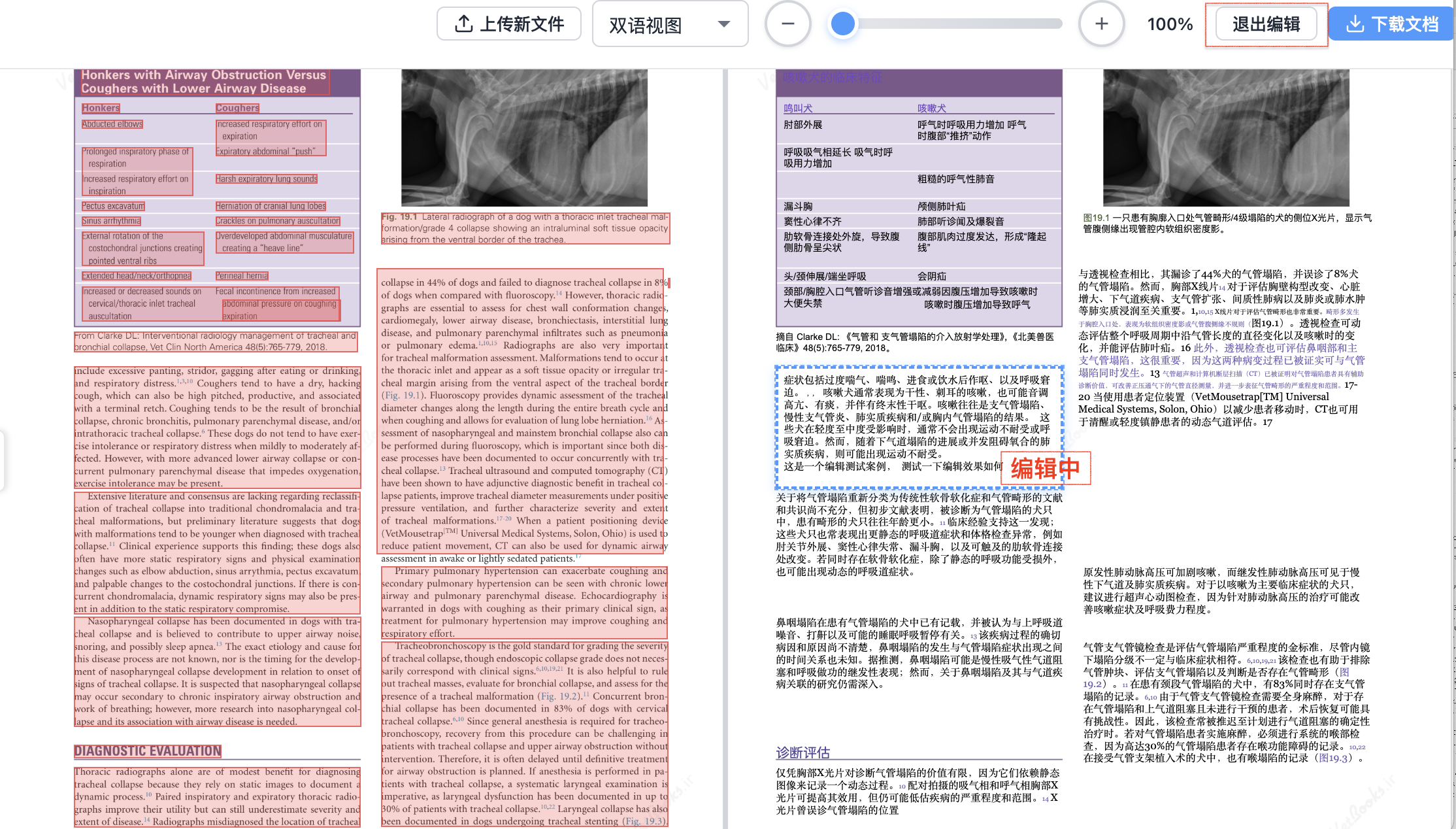The width and height of the screenshot is (1456, 829).
Task: Click the translated page radiograph image
Action: pos(1226,138)
